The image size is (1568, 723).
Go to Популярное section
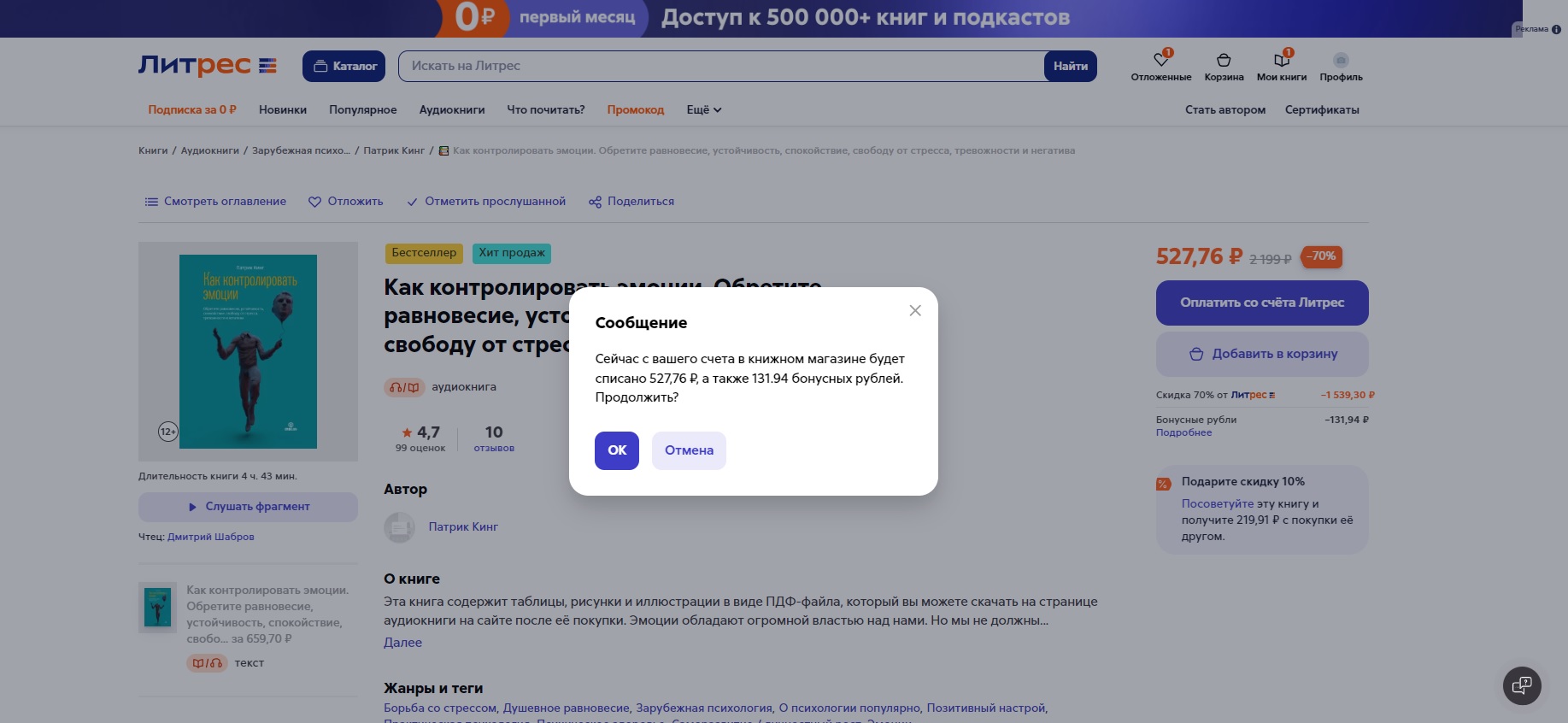363,109
